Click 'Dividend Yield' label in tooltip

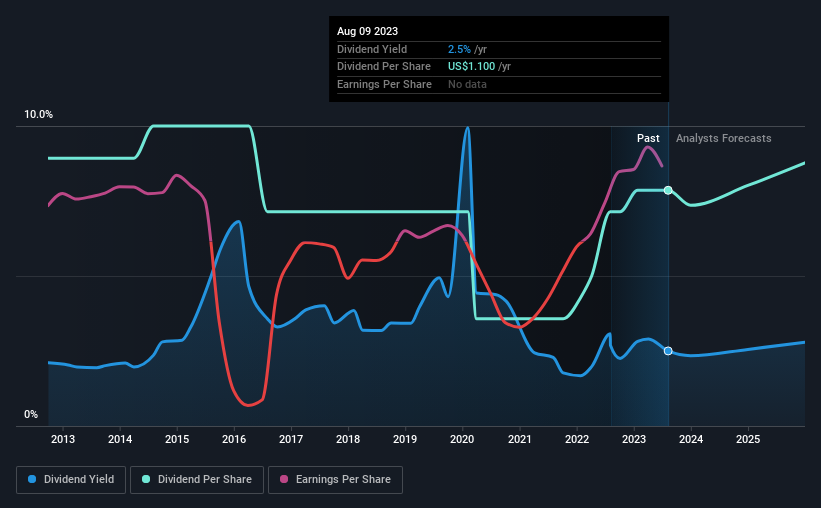click(372, 49)
